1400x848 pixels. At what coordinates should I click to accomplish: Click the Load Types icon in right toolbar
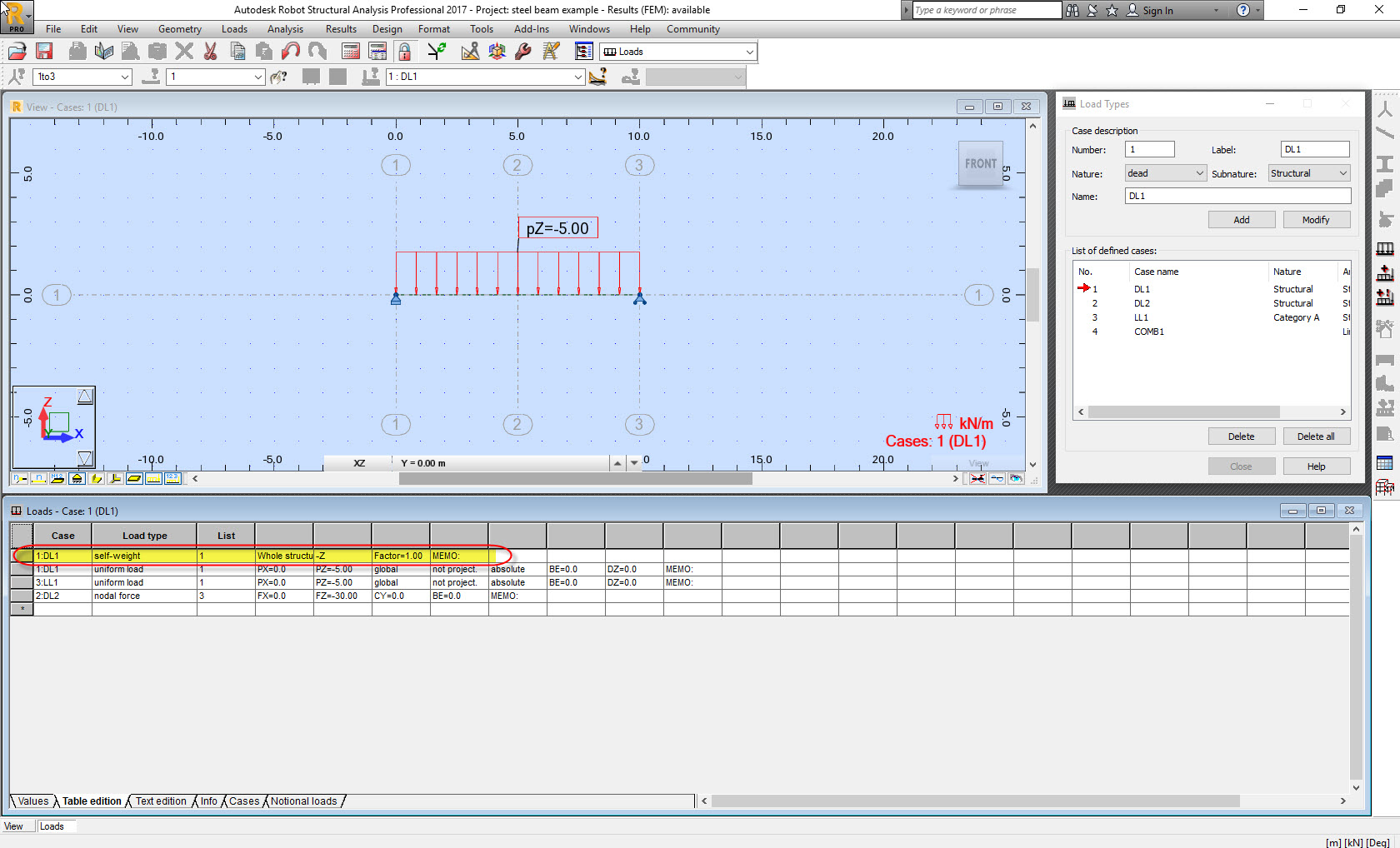click(1385, 249)
